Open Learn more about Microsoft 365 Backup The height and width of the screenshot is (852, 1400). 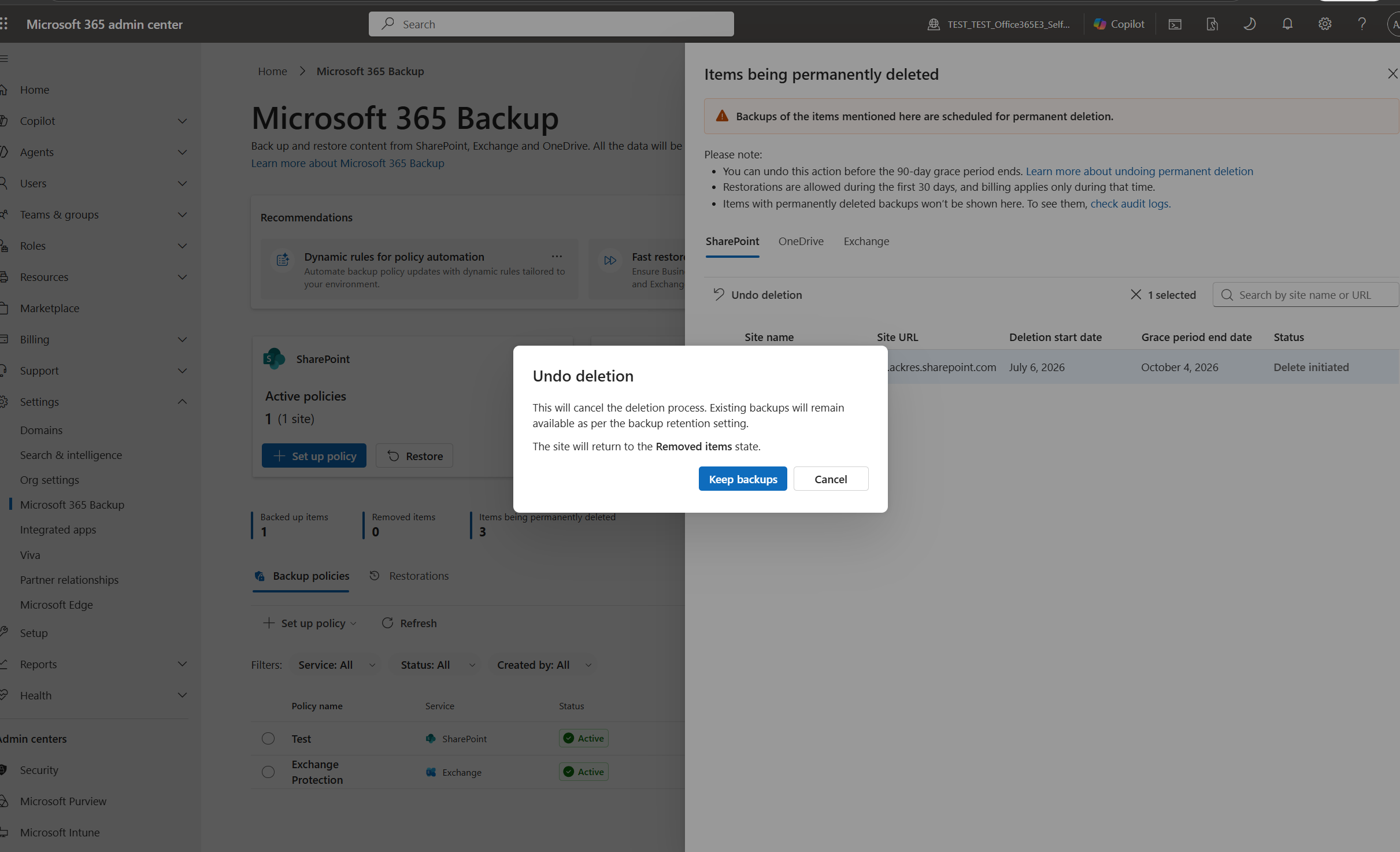(347, 163)
